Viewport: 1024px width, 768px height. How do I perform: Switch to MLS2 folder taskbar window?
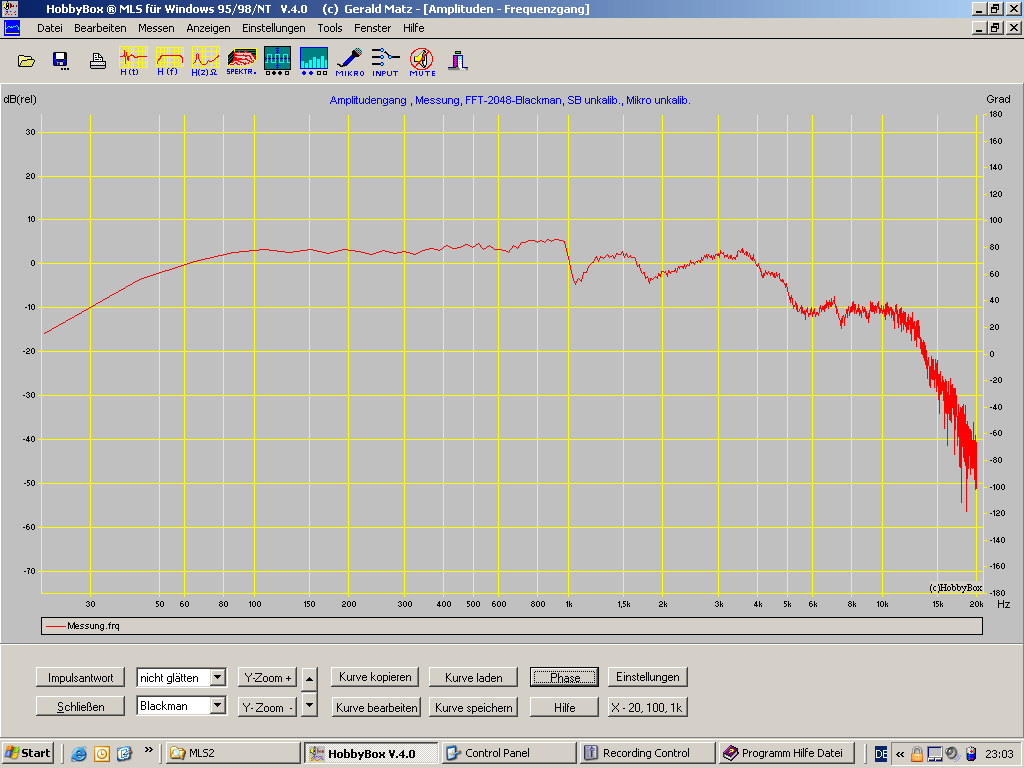click(232, 753)
